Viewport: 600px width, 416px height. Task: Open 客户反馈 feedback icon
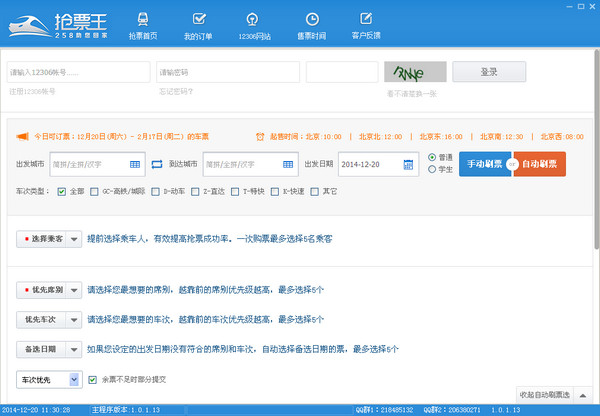click(367, 20)
